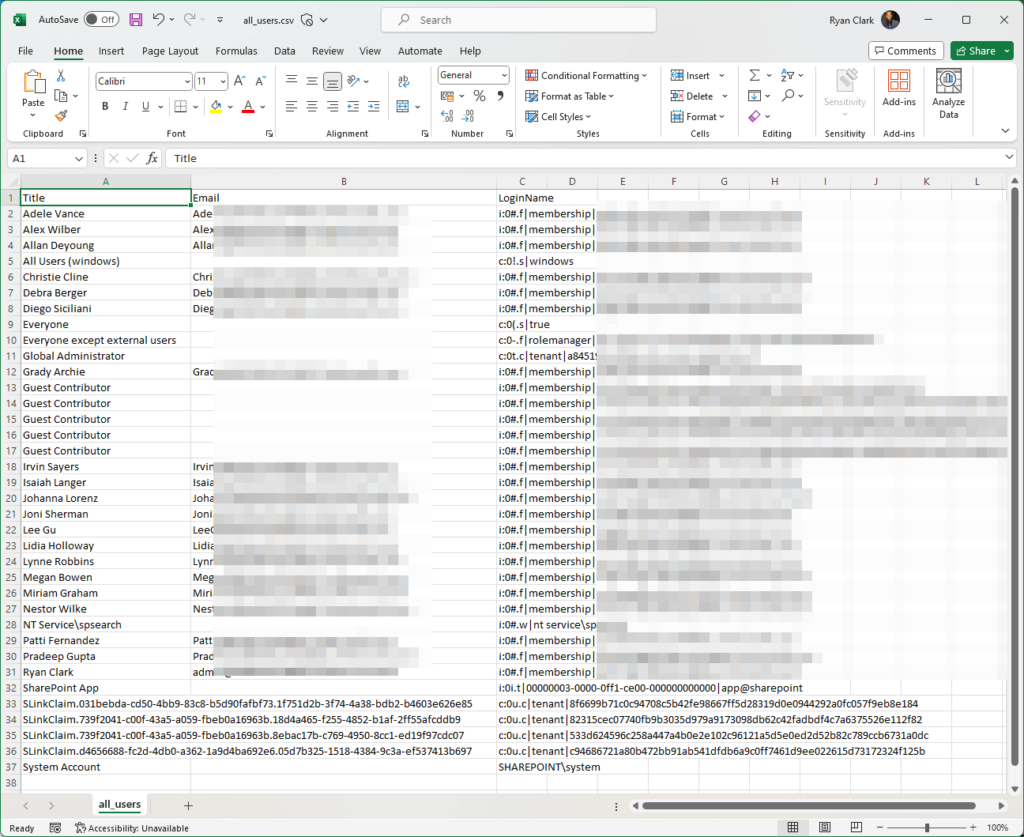Click the Paste clipboard icon
Image resolution: width=1024 pixels, height=837 pixels.
tap(33, 82)
